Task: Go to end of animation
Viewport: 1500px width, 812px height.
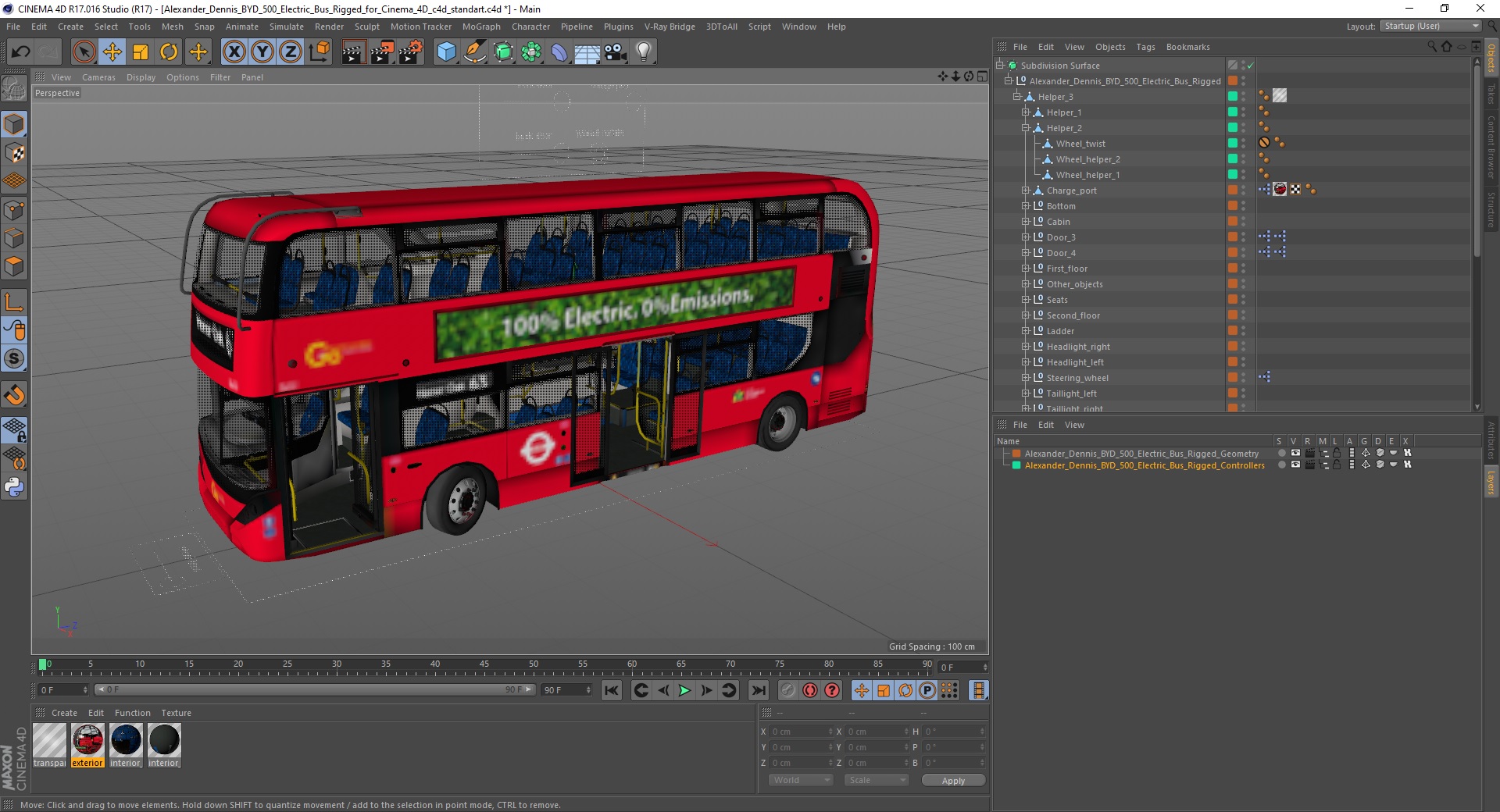Action: point(759,690)
